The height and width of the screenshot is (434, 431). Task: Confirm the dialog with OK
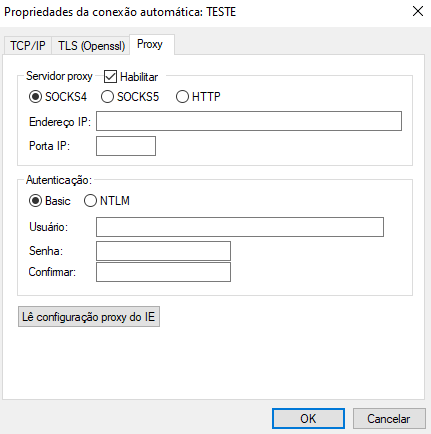[308, 419]
